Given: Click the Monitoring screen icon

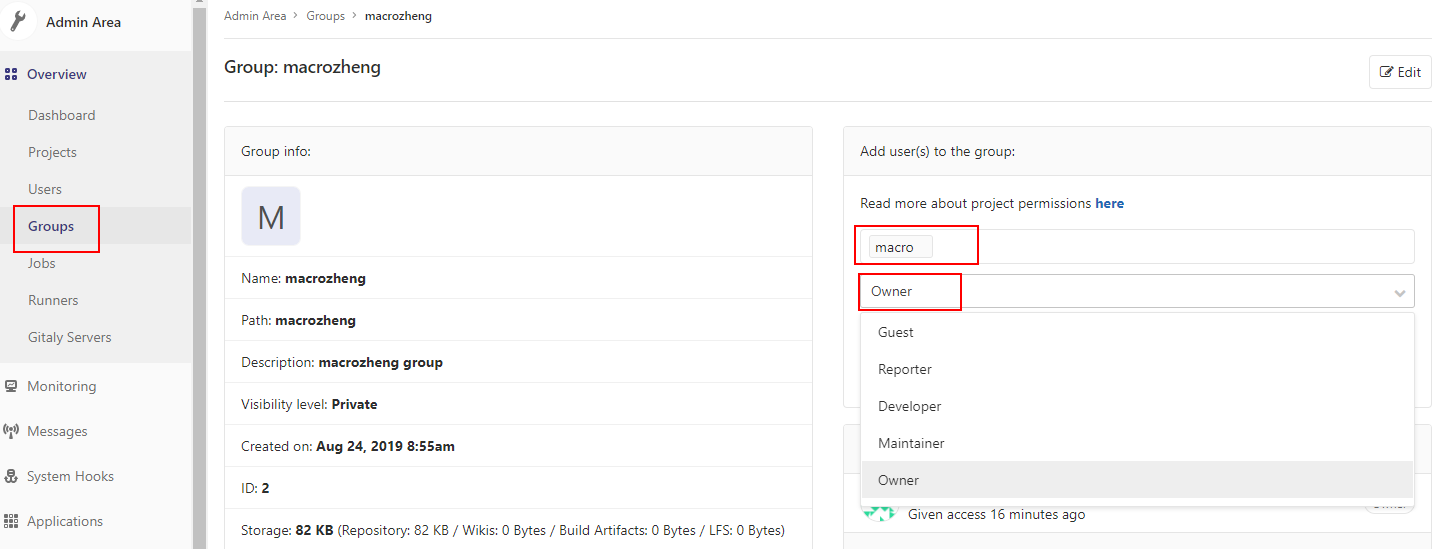Looking at the screenshot, I should (x=11, y=386).
